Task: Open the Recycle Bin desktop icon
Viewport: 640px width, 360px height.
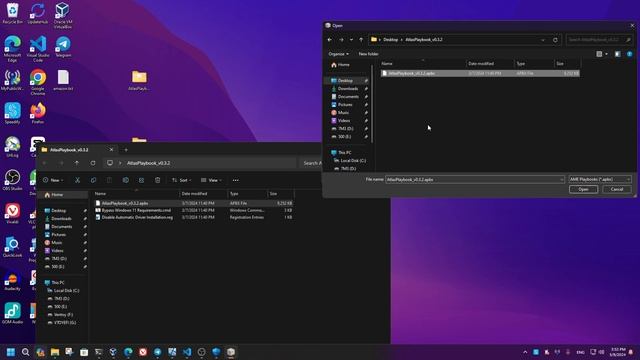Action: [12, 13]
